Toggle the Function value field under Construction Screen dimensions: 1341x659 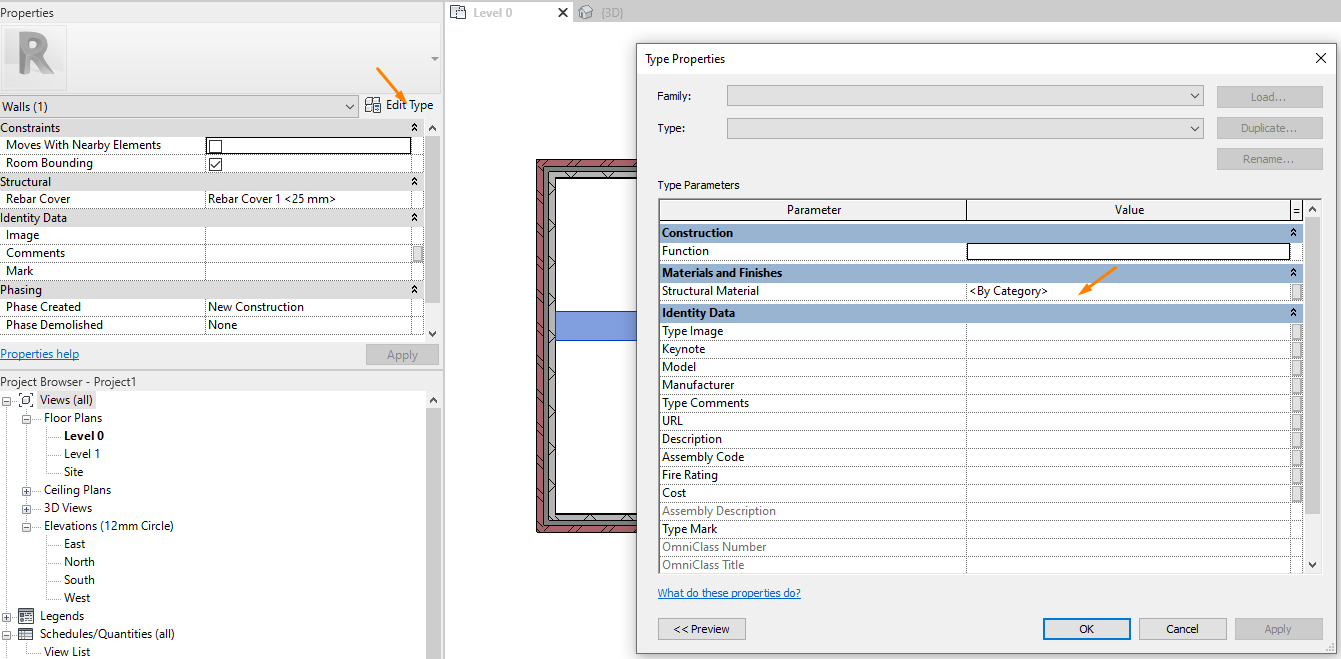(1129, 251)
